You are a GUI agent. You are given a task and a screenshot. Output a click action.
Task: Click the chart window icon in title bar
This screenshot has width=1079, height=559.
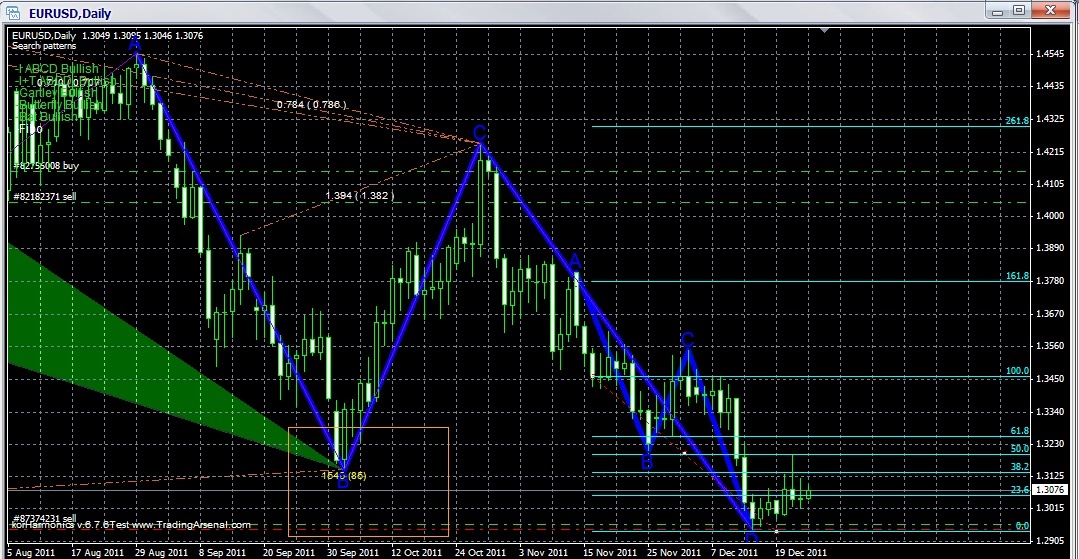click(14, 12)
